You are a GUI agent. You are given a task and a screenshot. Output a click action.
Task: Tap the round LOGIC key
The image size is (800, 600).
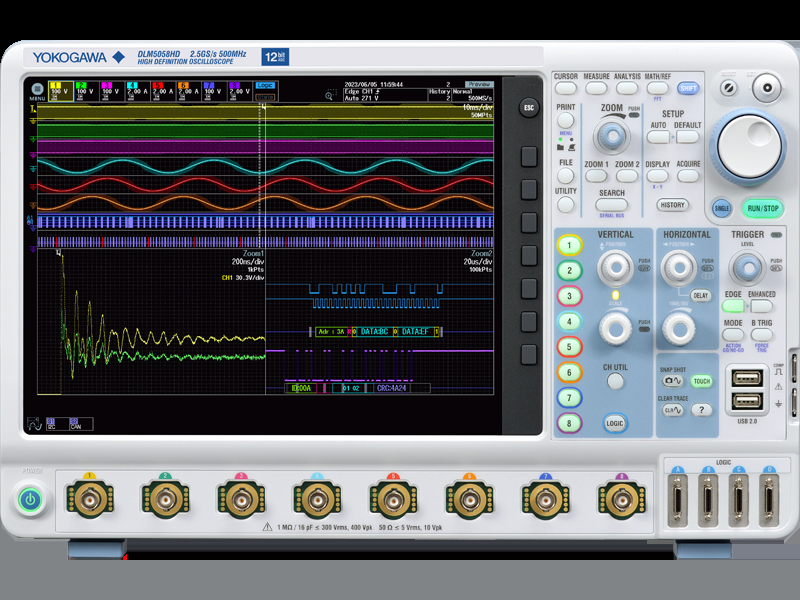point(615,423)
